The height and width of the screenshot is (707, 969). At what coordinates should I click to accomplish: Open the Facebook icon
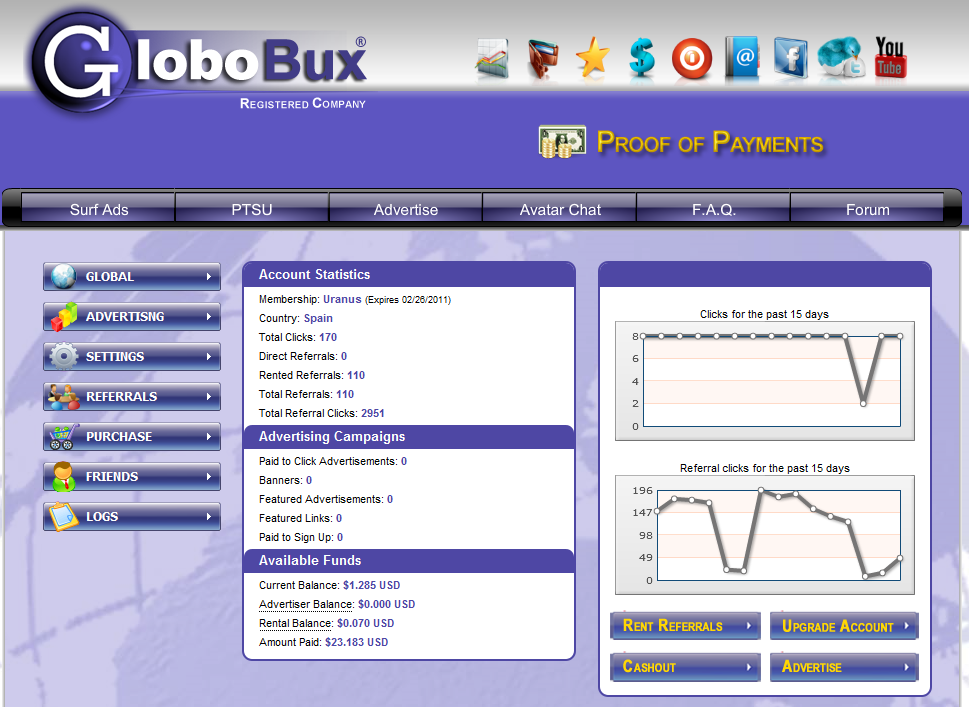point(791,59)
